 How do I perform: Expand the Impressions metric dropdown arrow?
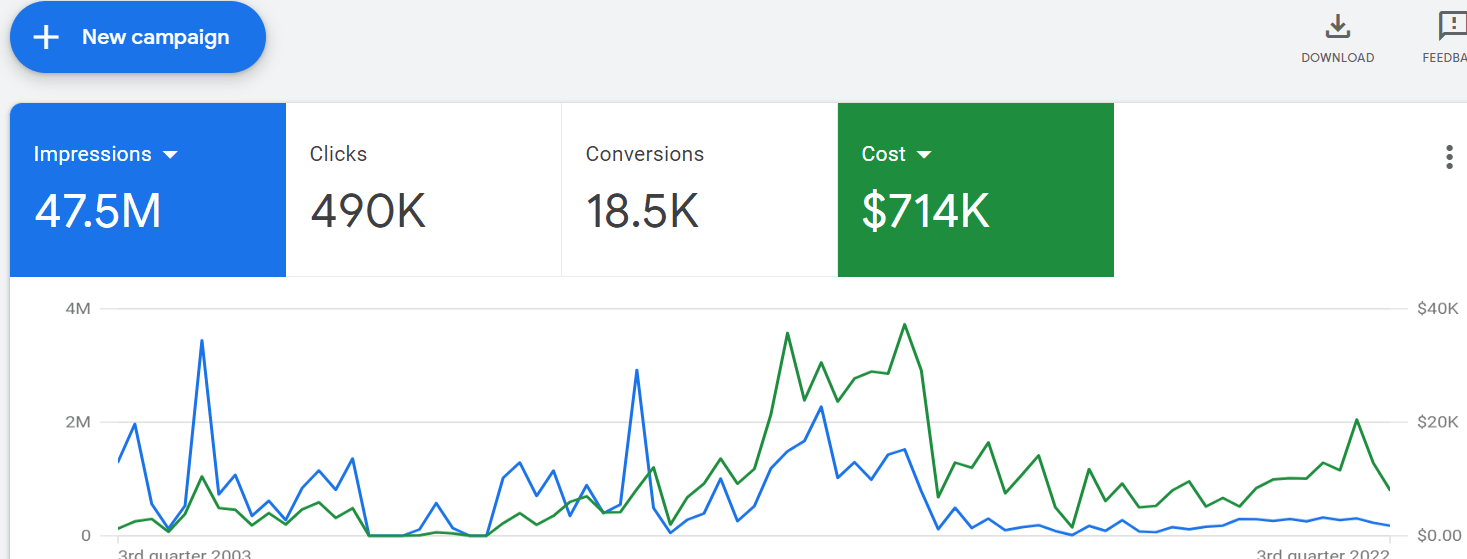click(x=170, y=155)
